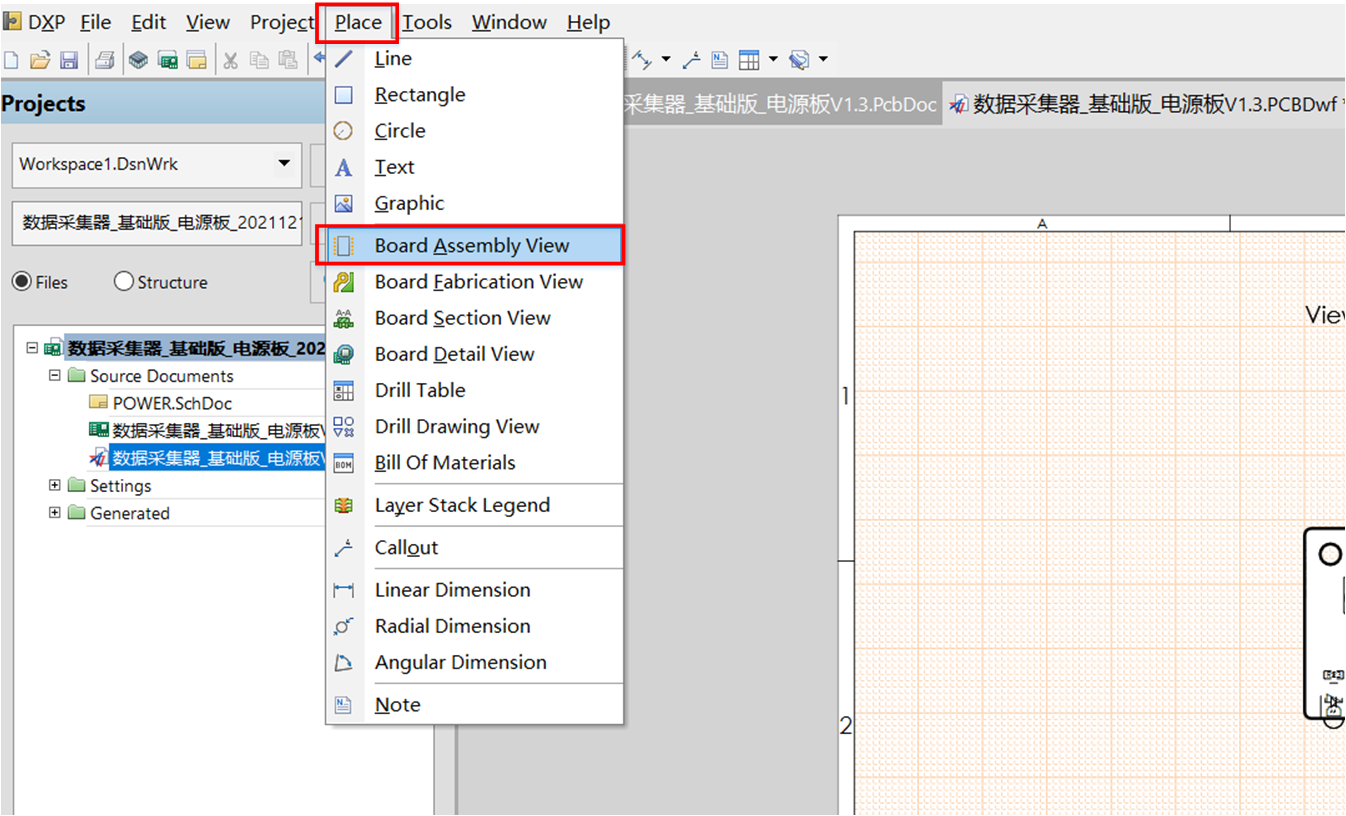
Task: Choose Radial Dimension from the menu
Action: pos(475,626)
